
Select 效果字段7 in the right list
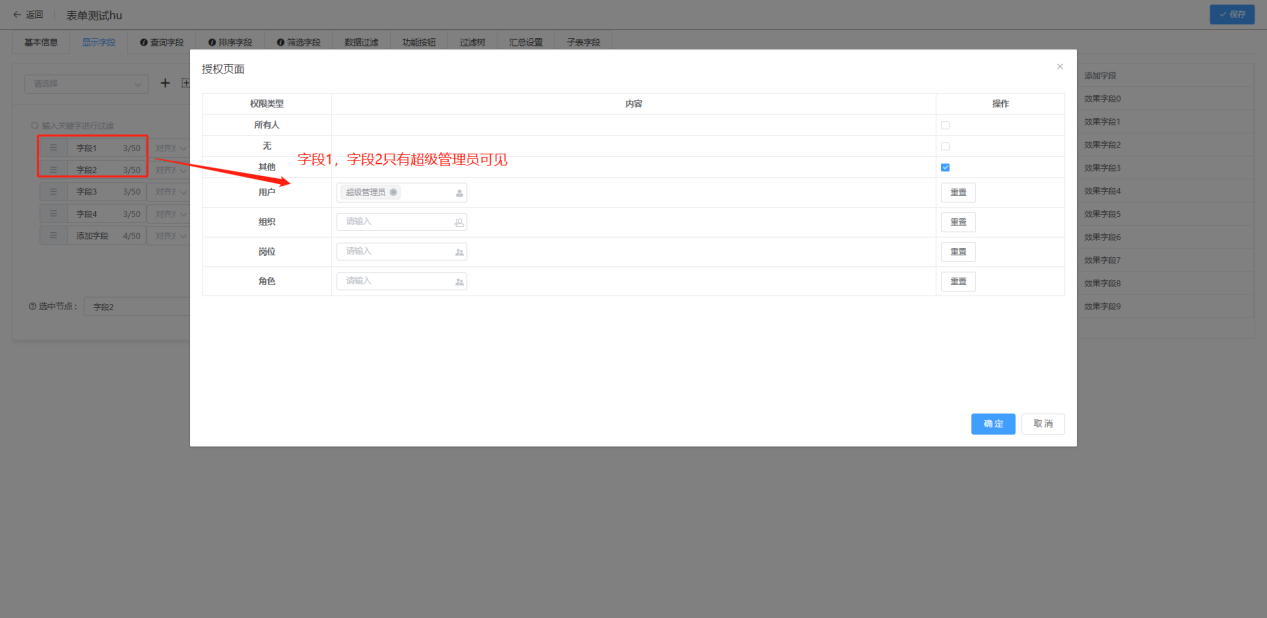1165,260
